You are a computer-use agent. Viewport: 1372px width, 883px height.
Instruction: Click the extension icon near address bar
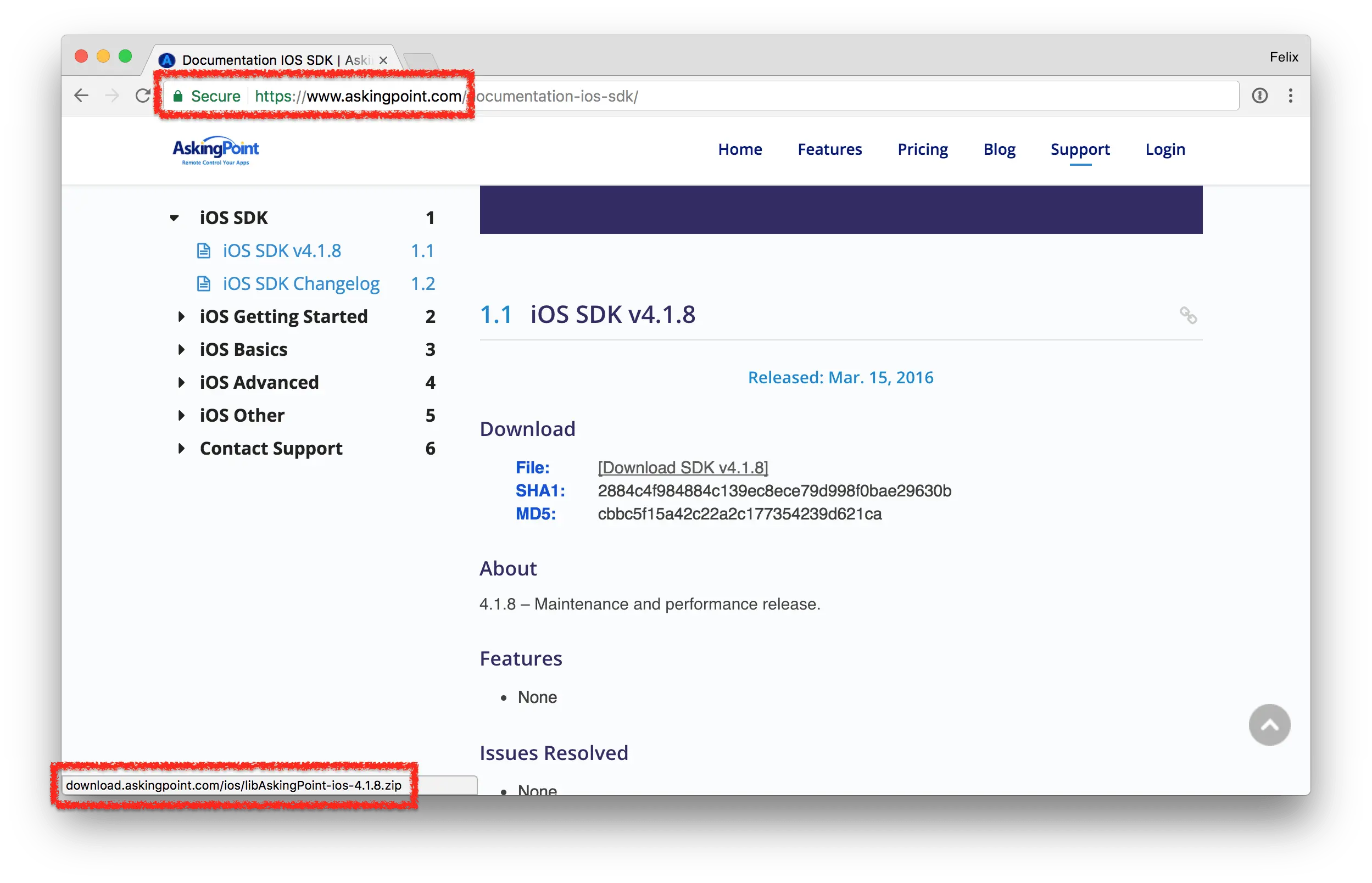coord(1259,96)
